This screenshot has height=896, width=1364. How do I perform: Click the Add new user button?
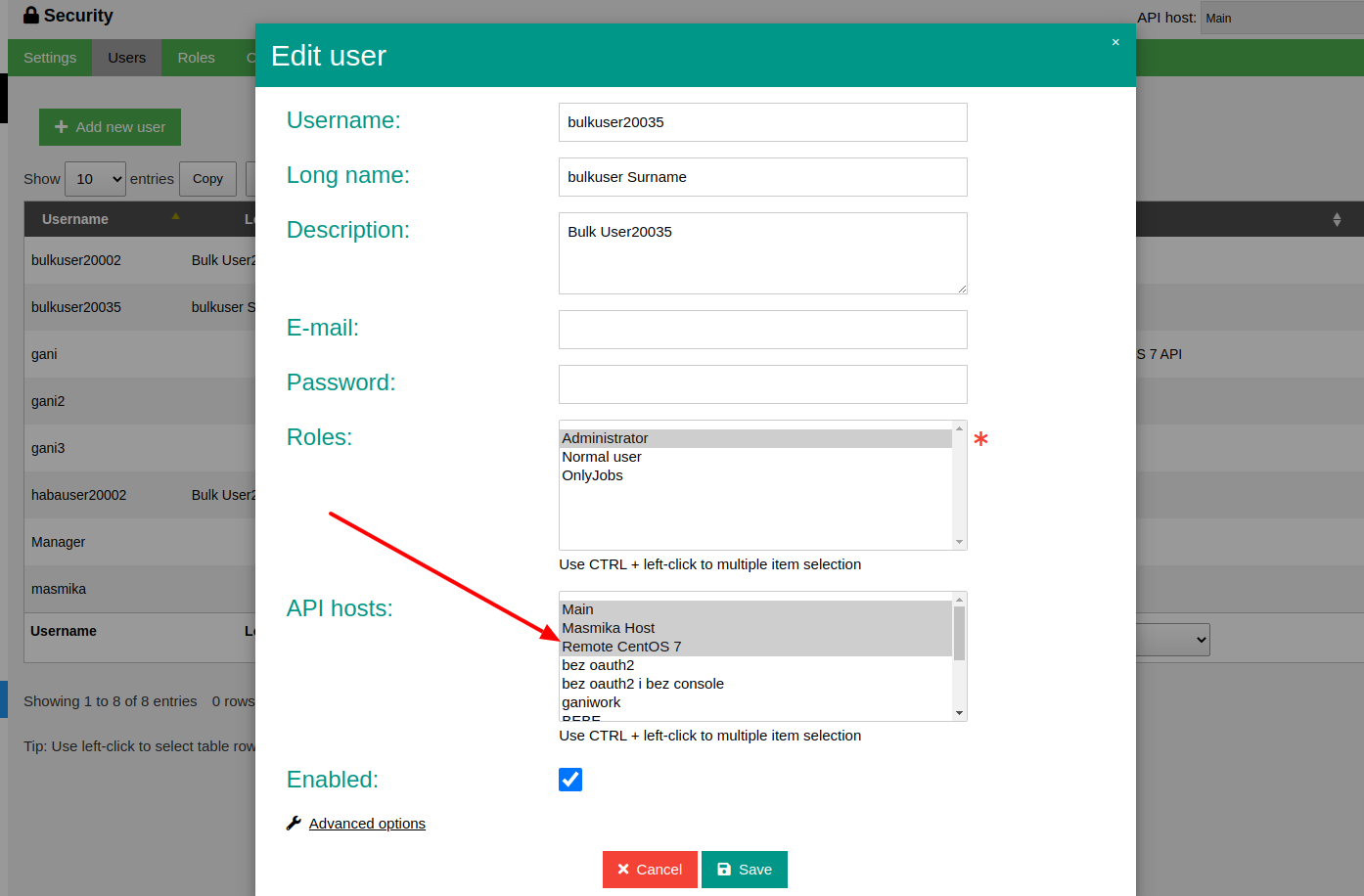110,127
